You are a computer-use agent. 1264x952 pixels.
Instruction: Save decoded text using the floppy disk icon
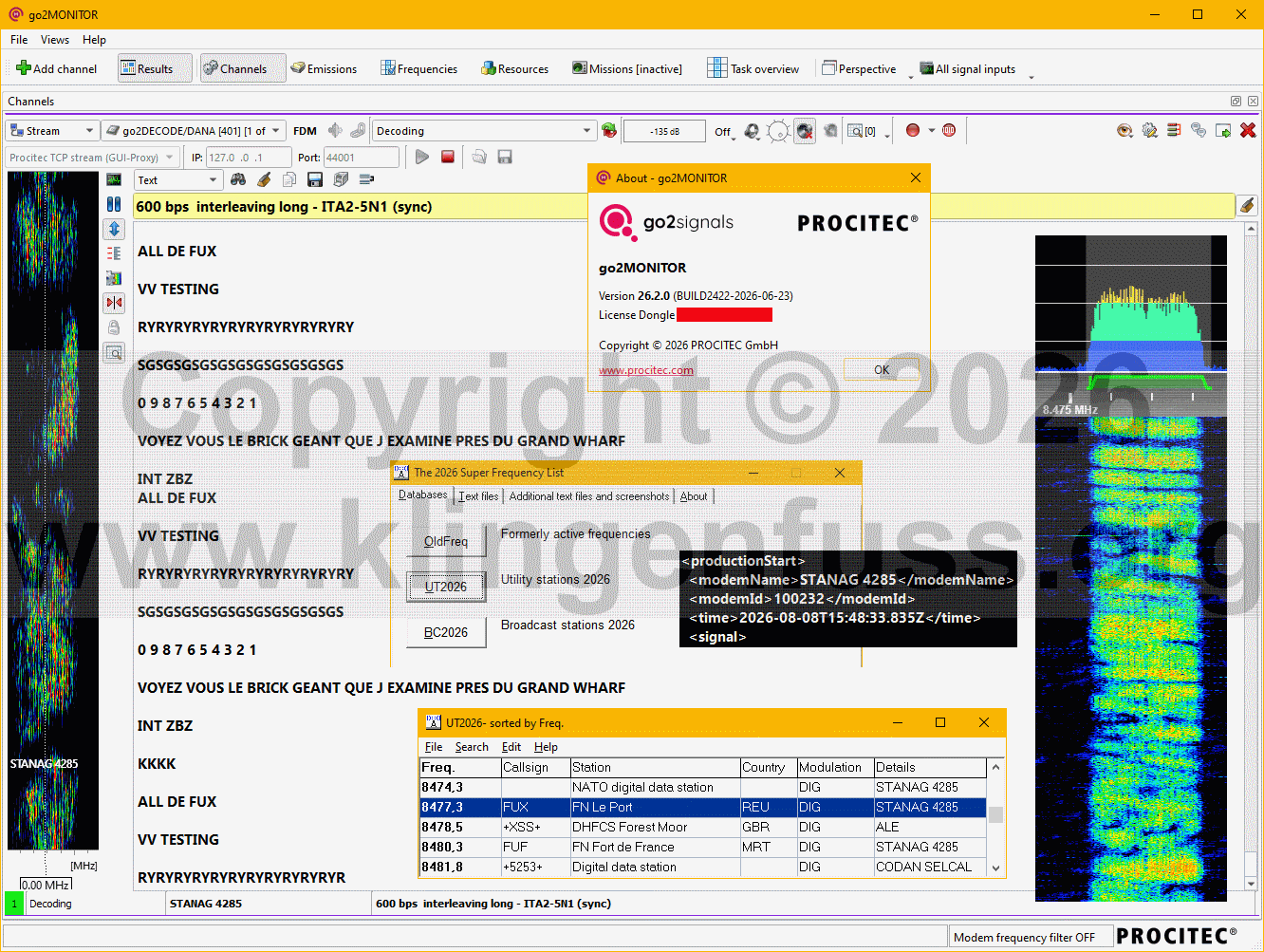point(315,179)
